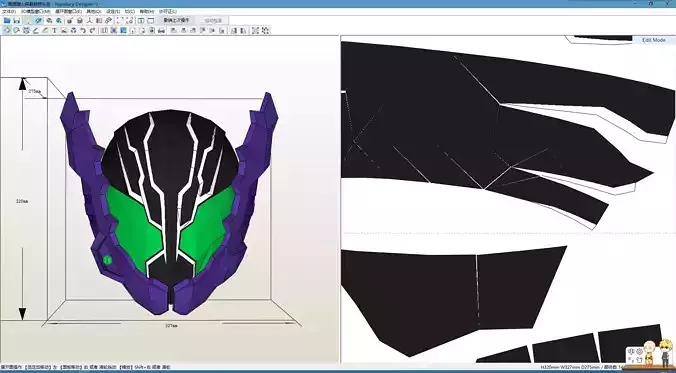Select the Rotate part tool
Viewport: 676px width, 373px height.
pos(16,30)
